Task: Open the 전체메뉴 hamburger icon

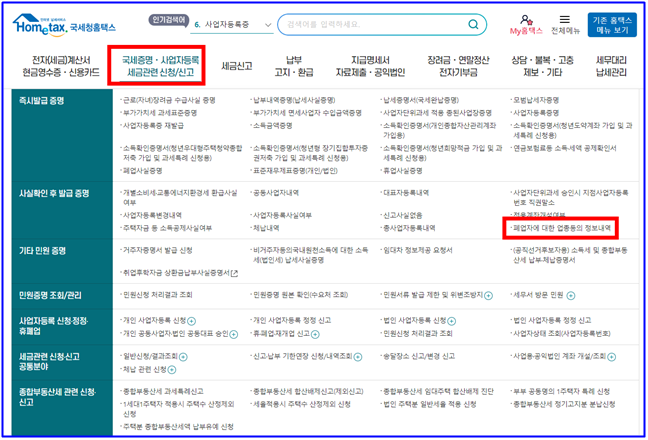Action: pos(565,19)
